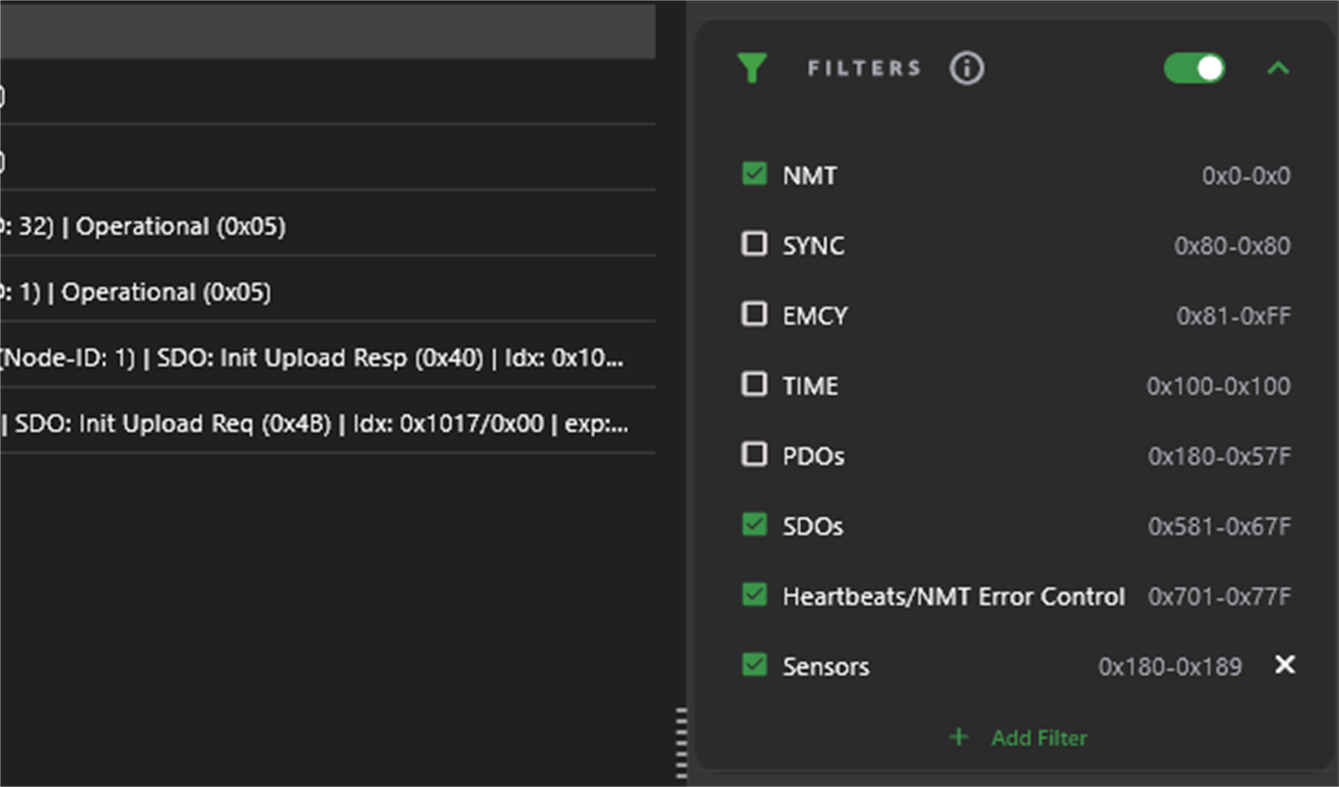This screenshot has width=1339, height=787.
Task: Uncheck the SDOs filter checkbox
Action: (x=754, y=524)
